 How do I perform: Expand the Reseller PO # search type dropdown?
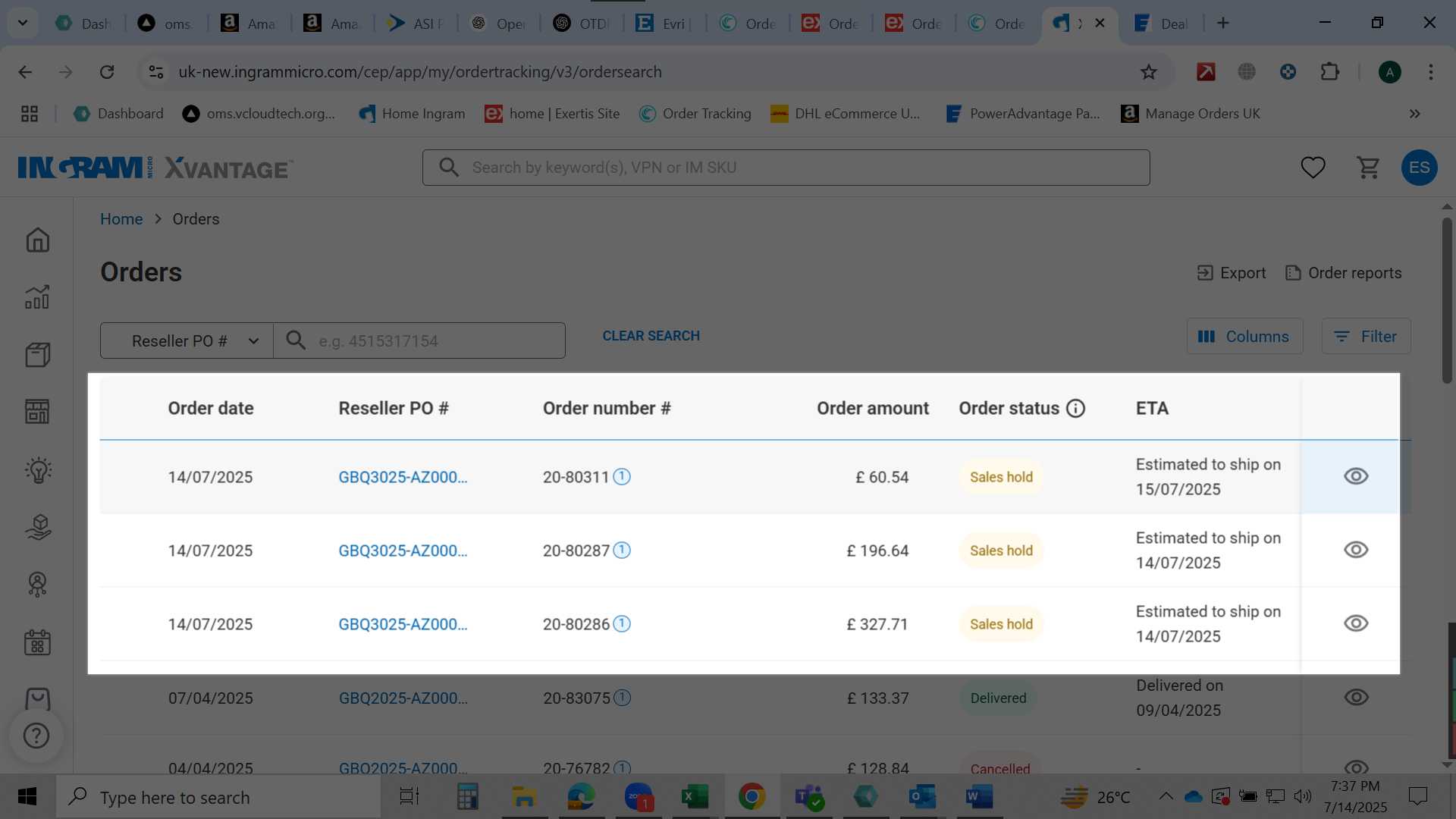[187, 341]
